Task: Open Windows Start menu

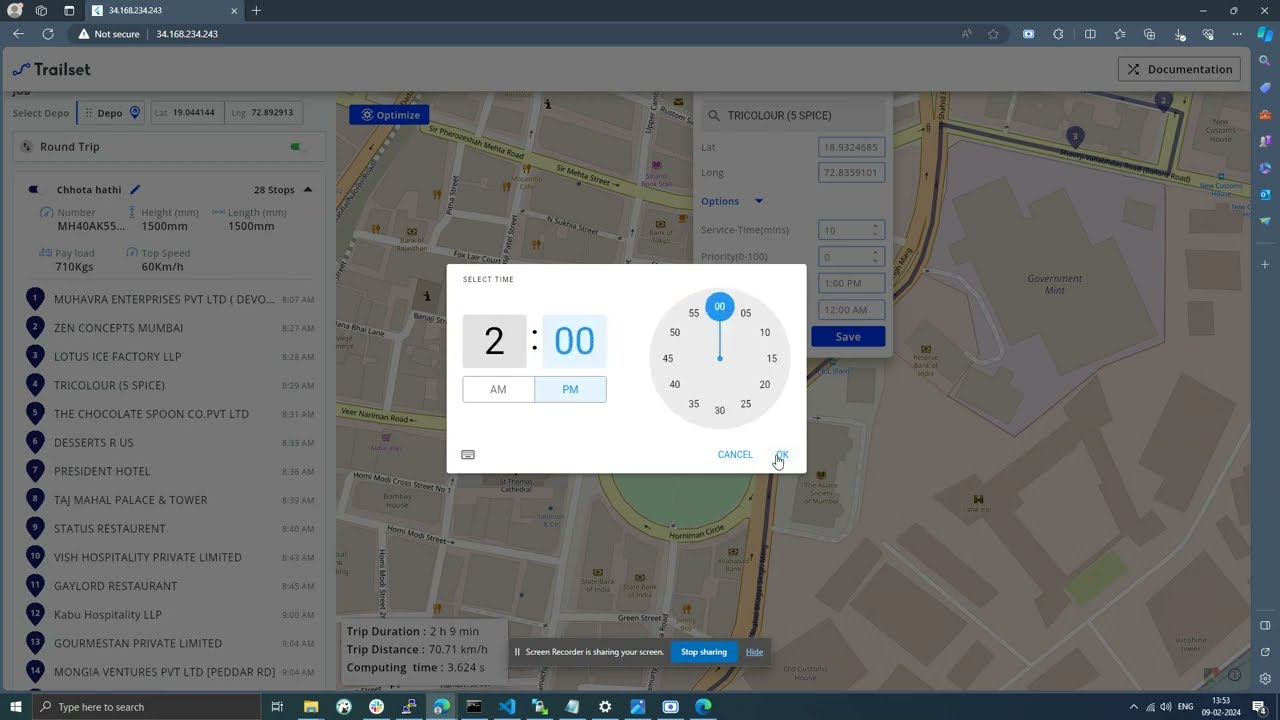Action: pos(16,707)
